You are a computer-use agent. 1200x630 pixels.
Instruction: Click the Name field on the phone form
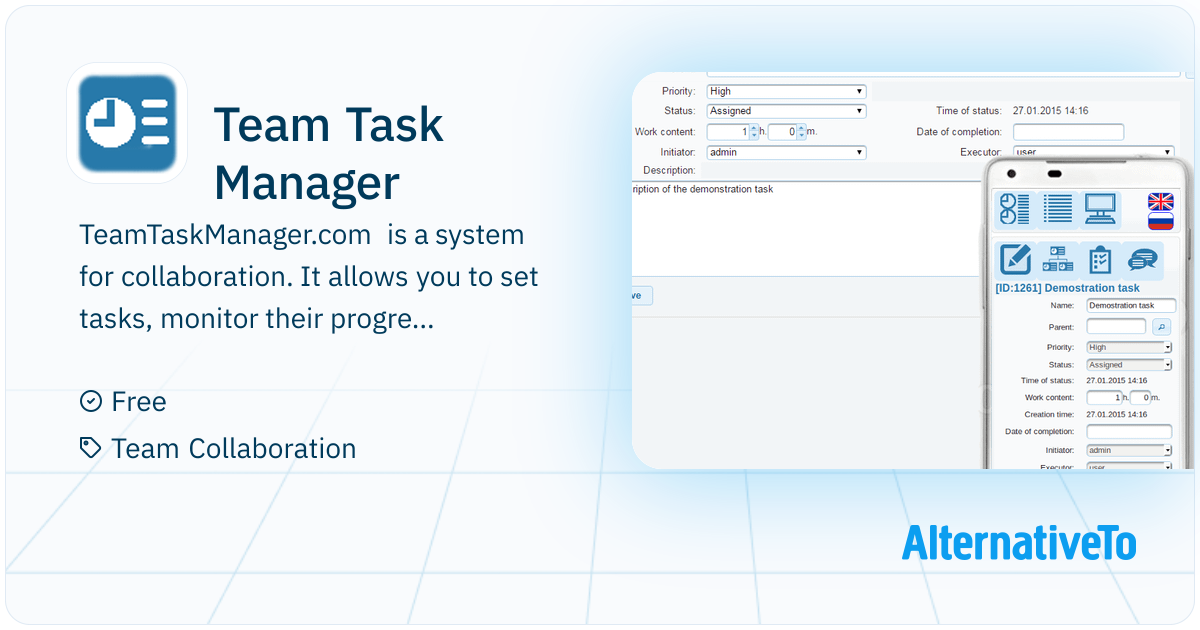[1130, 305]
